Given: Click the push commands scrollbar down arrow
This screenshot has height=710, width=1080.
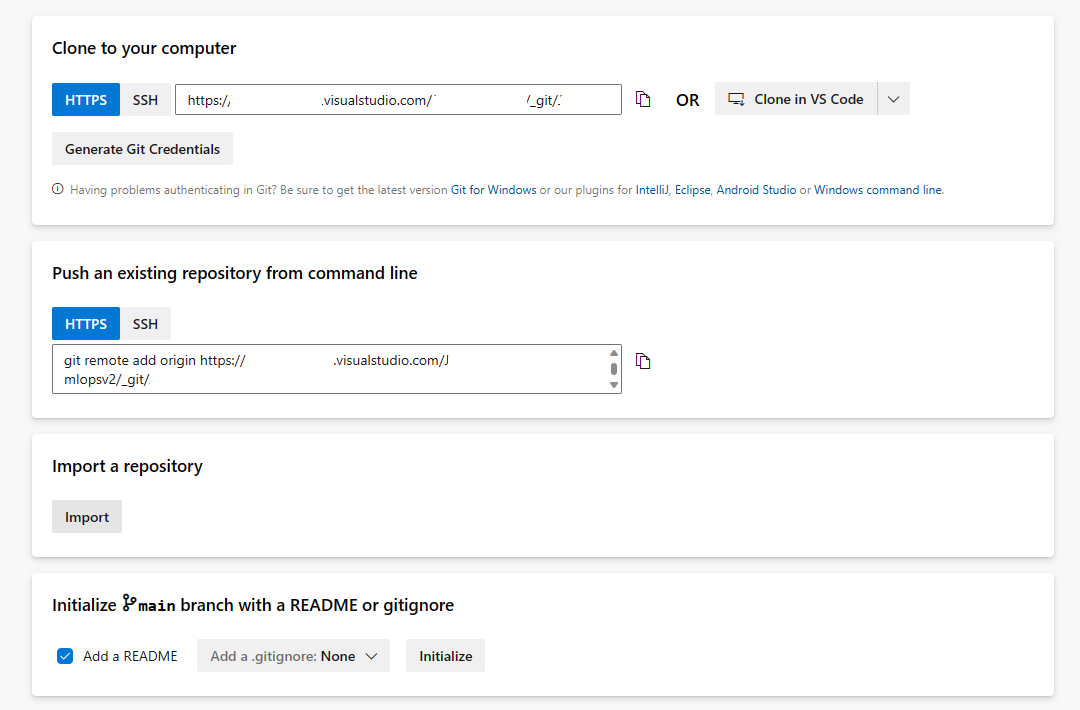Looking at the screenshot, I should [614, 385].
